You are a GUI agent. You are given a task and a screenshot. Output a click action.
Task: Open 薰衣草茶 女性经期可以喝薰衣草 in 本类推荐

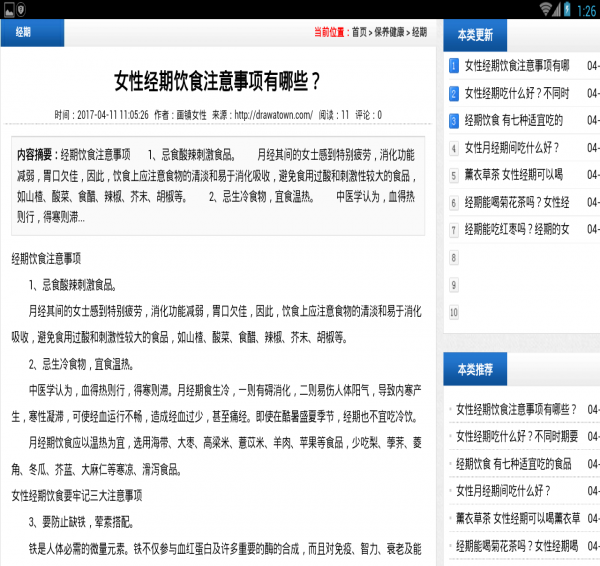point(518,519)
